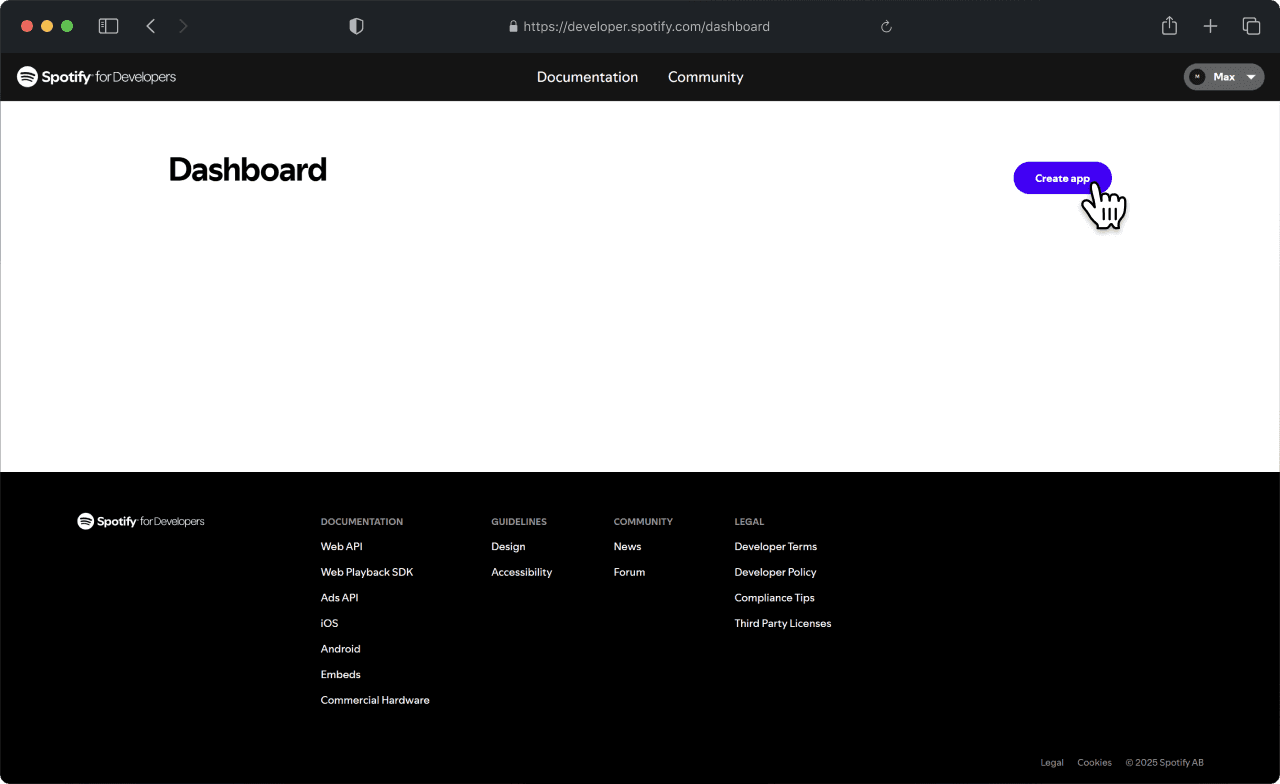The height and width of the screenshot is (784, 1280).
Task: Click the Create app button
Action: [x=1062, y=178]
